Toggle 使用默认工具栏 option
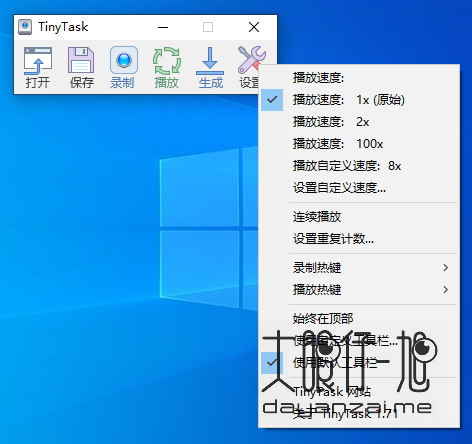 click(x=359, y=363)
